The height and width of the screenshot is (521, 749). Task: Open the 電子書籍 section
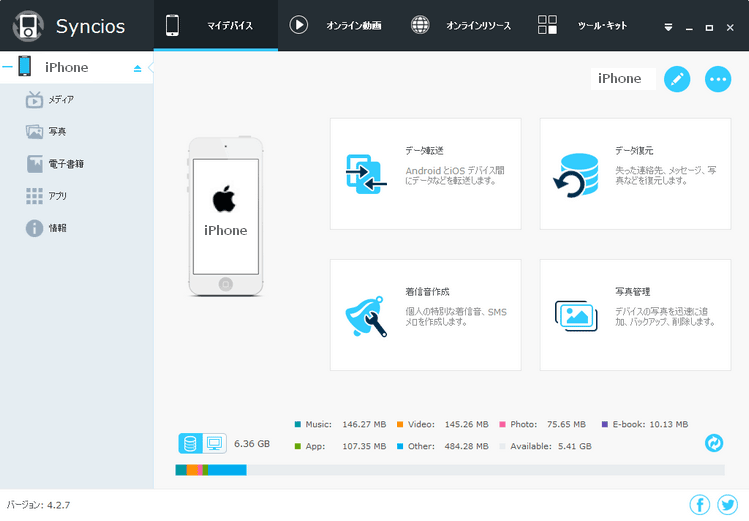[76, 164]
